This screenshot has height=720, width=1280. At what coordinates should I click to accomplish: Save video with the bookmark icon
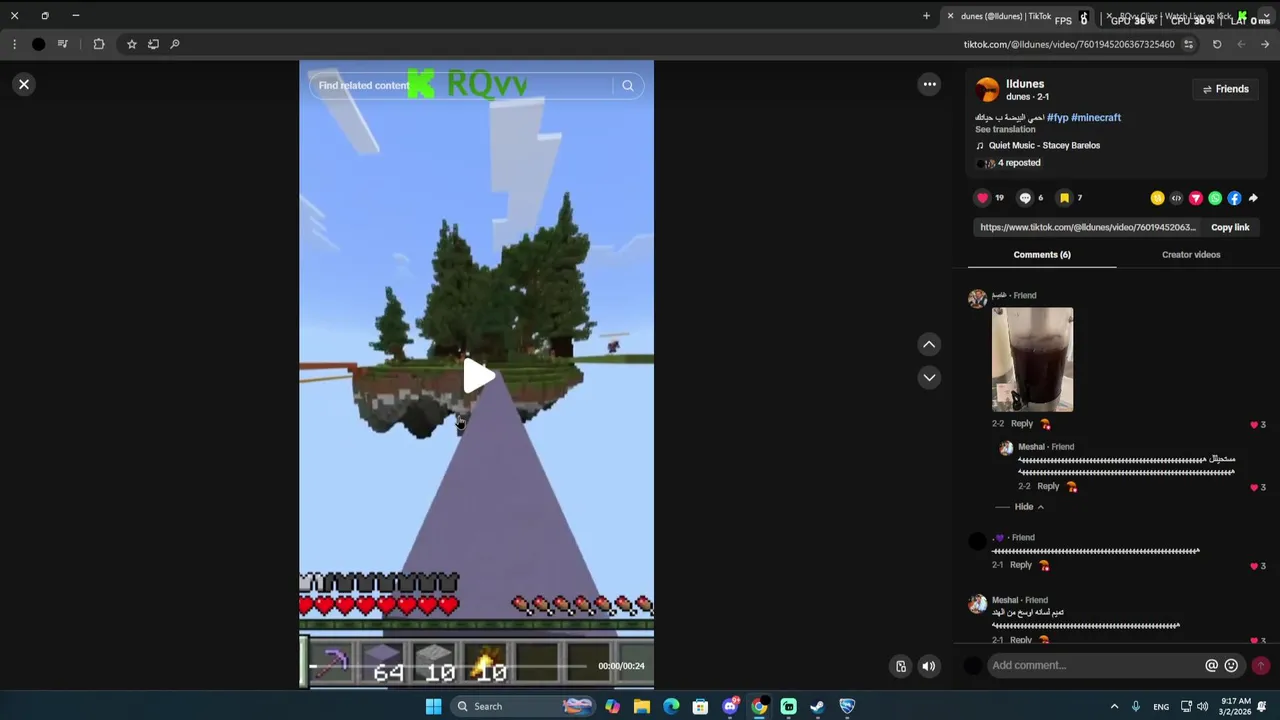coord(1065,198)
